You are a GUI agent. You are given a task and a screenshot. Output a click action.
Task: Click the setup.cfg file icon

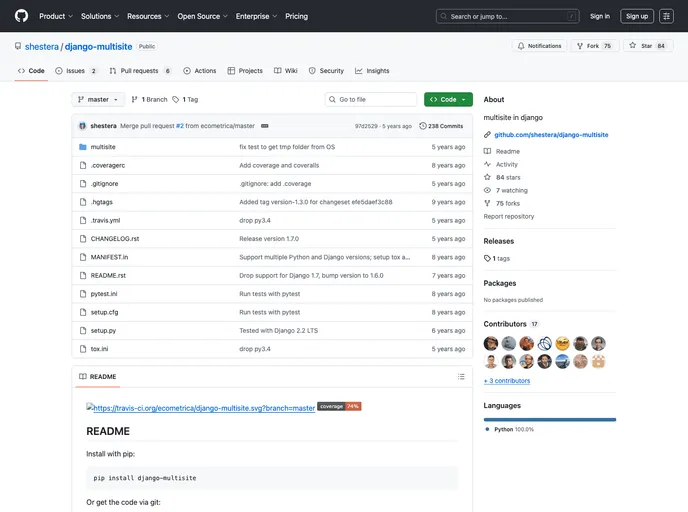pyautogui.click(x=83, y=312)
